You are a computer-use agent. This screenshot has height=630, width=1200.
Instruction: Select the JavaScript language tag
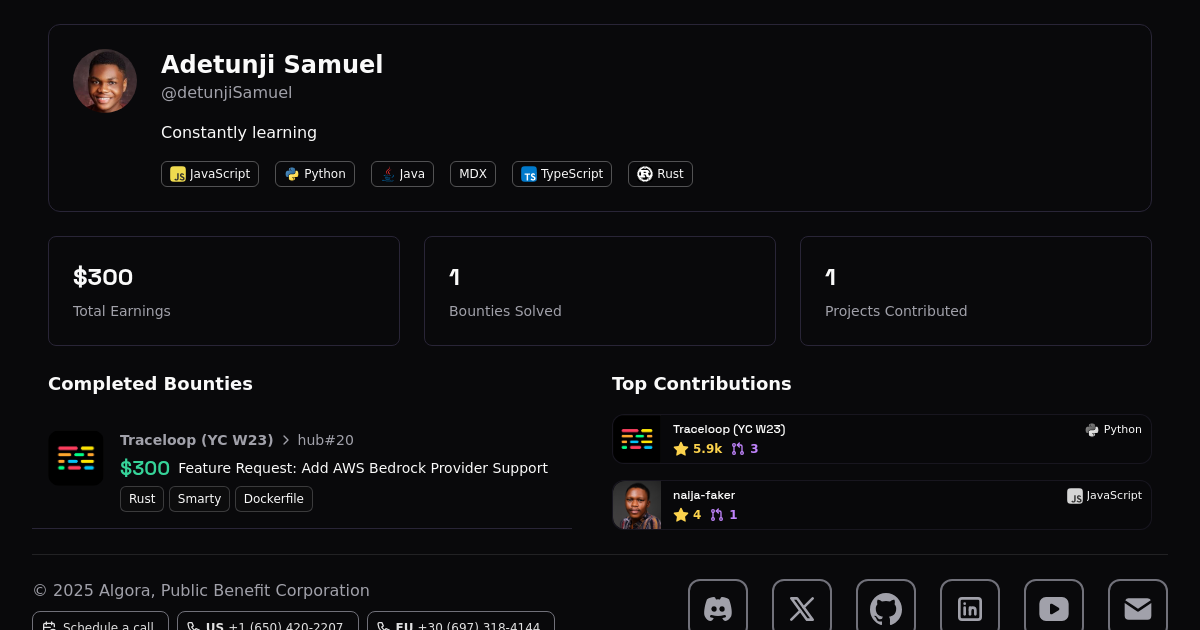(210, 174)
